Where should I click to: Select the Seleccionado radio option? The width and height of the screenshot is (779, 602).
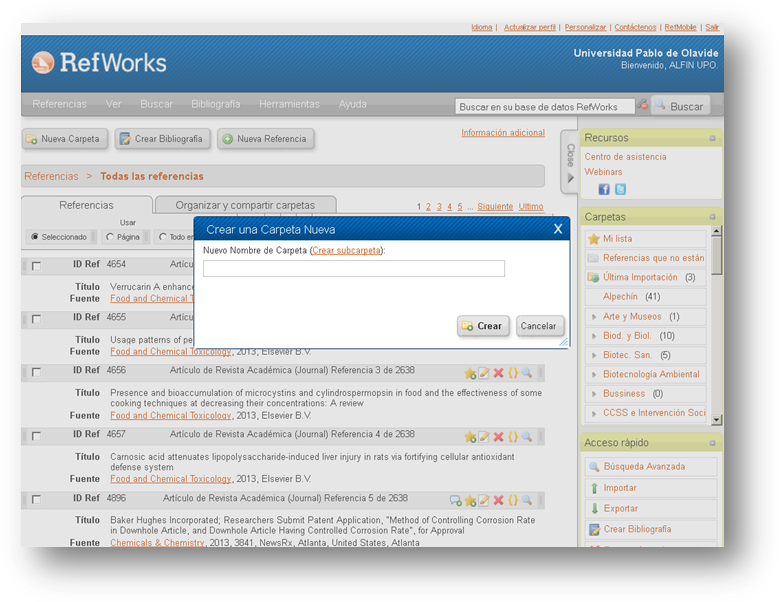34,237
